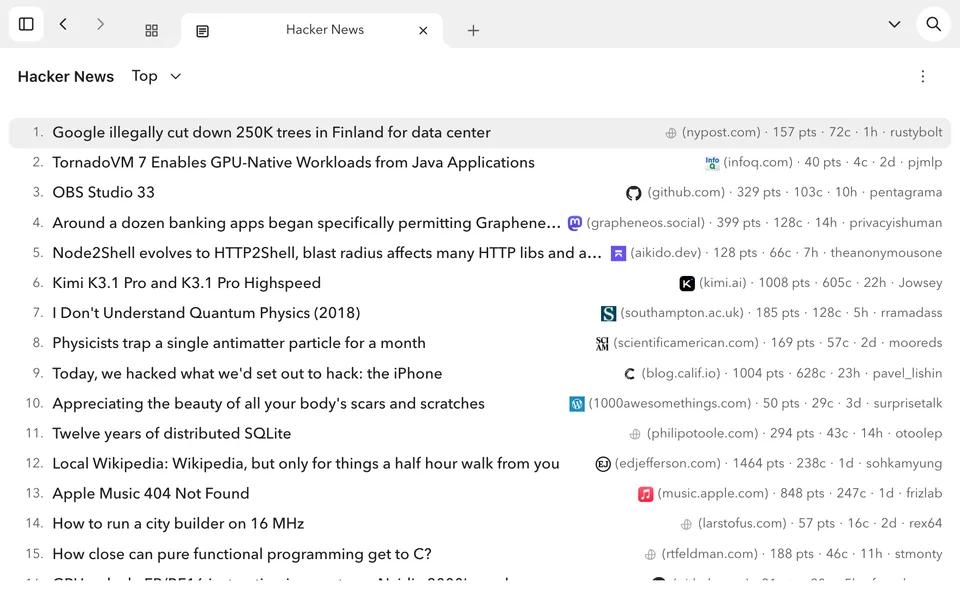
Task: Click the nypost.com globe favicon
Action: [x=671, y=133]
